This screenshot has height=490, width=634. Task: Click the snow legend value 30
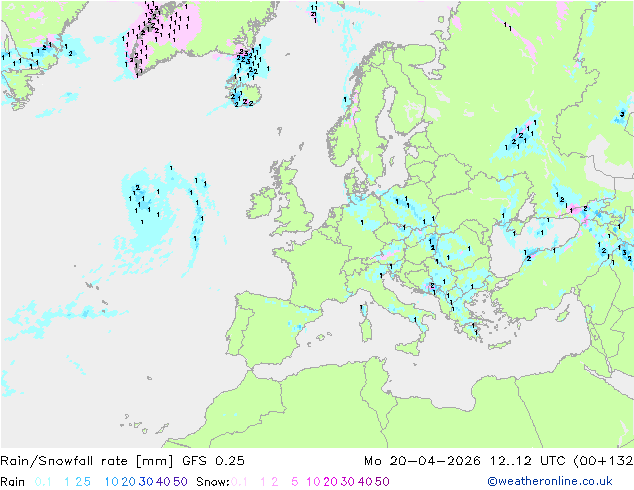tap(348, 482)
